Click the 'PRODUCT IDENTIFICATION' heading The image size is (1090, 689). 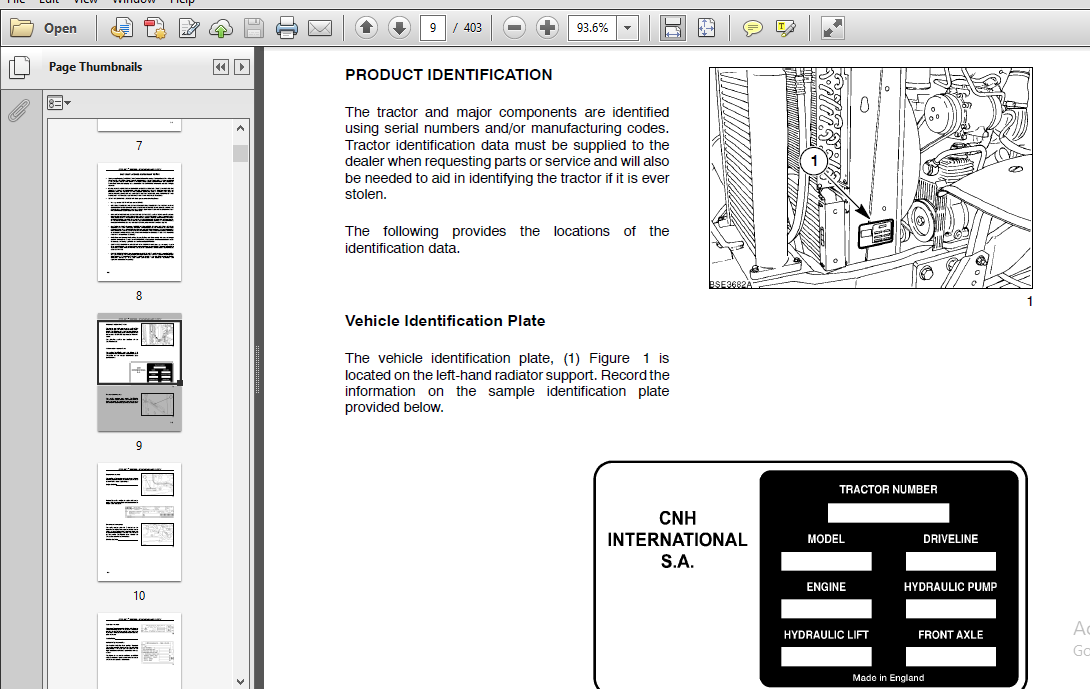(448, 75)
